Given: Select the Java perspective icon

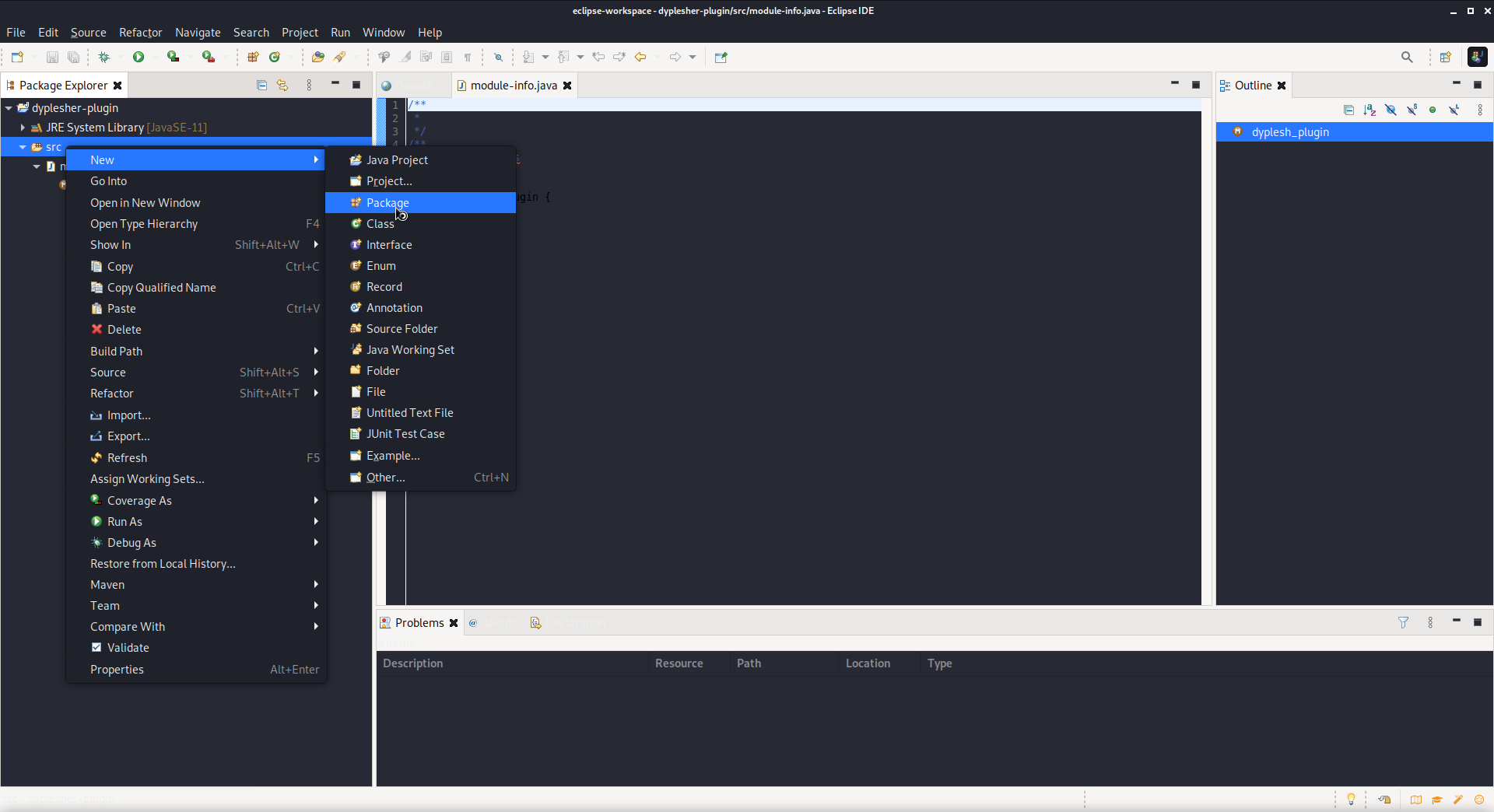Looking at the screenshot, I should [1477, 57].
